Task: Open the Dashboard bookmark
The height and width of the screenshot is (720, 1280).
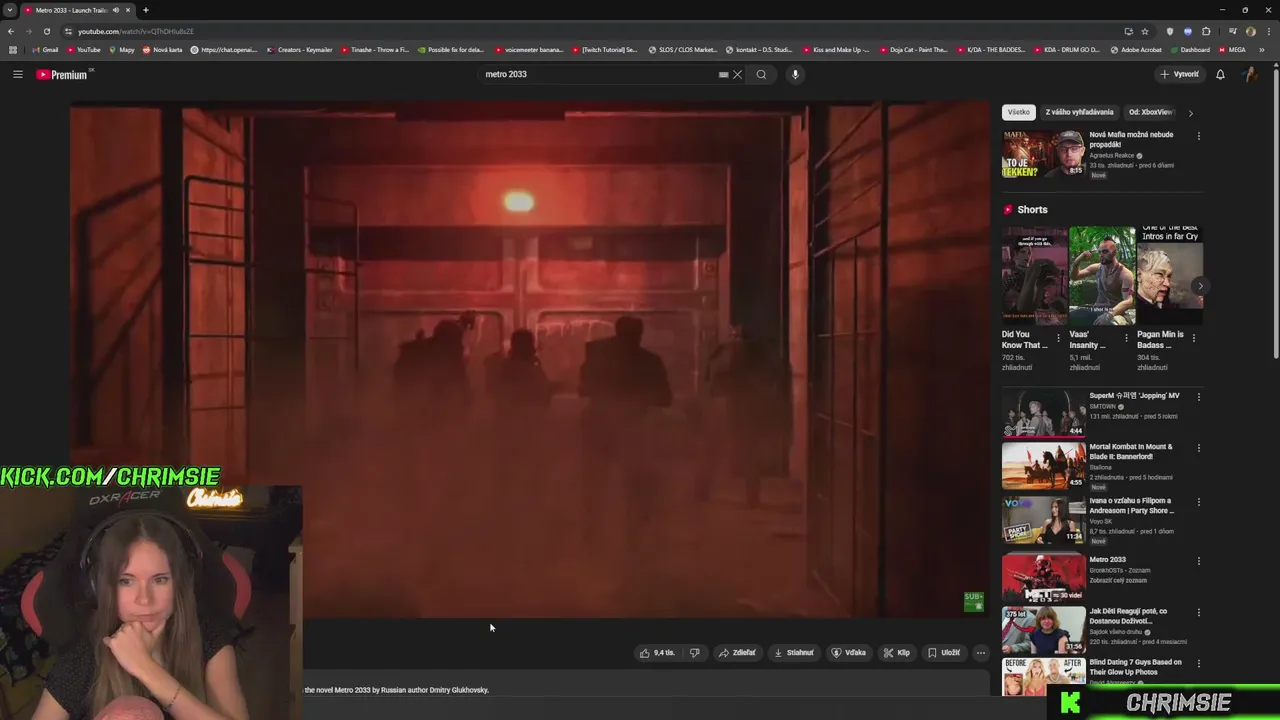Action: point(1189,50)
